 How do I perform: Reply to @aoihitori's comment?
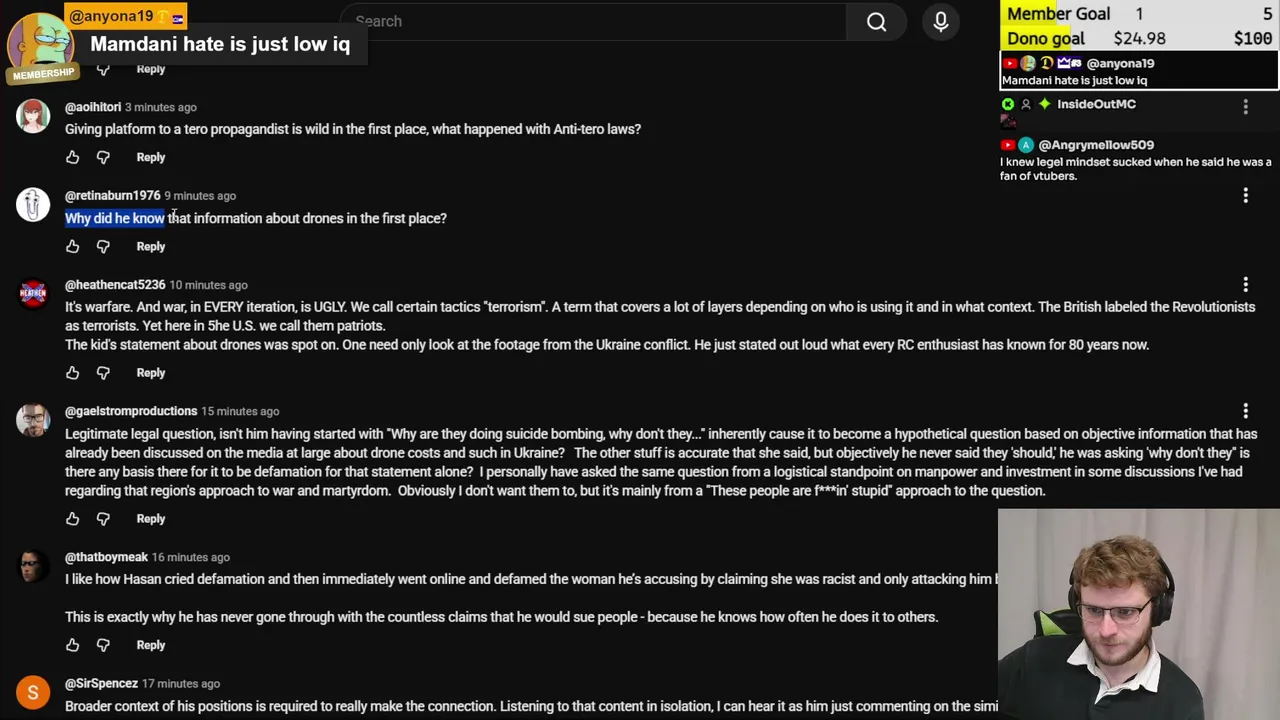[x=151, y=157]
